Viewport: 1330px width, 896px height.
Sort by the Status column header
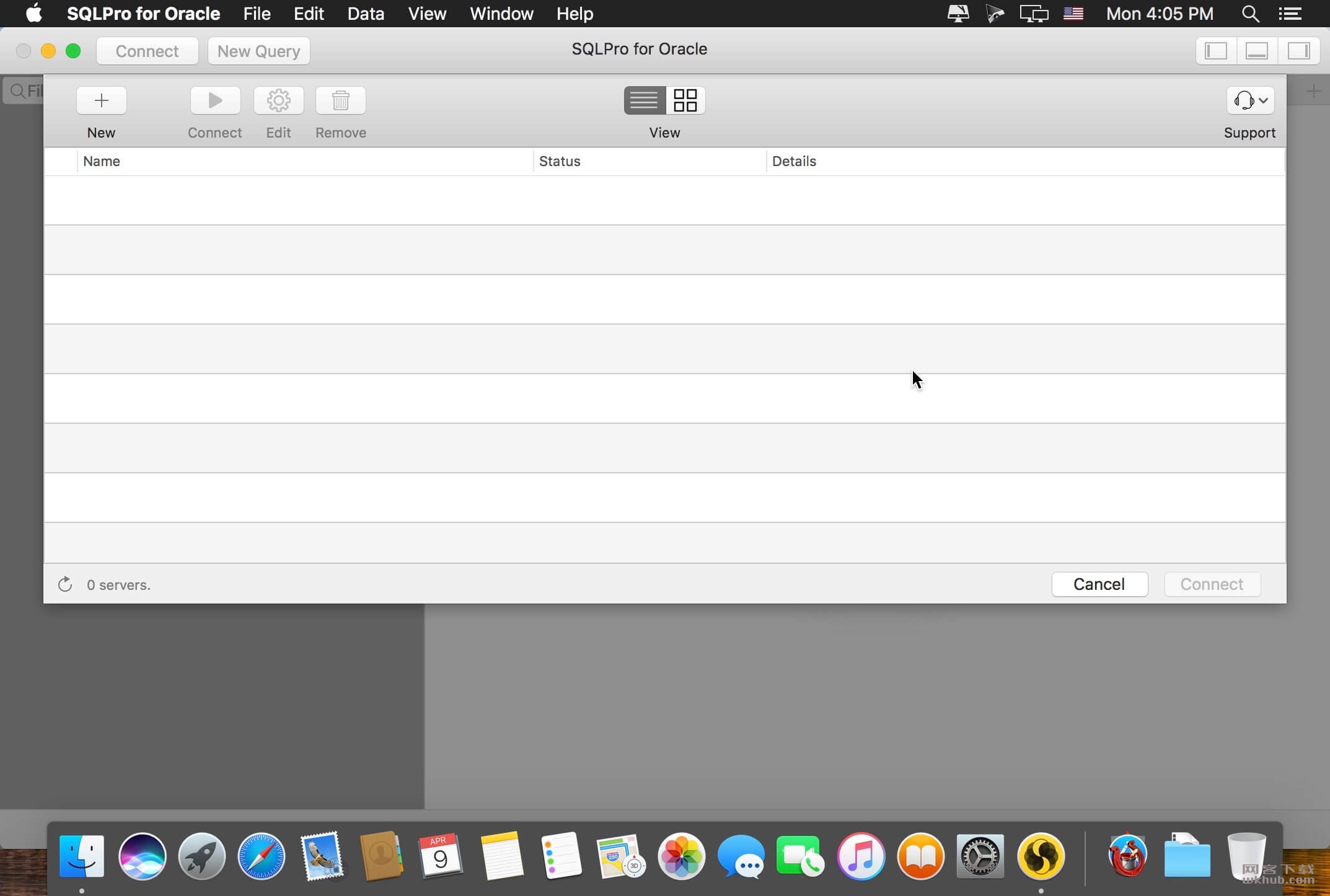[x=650, y=161]
